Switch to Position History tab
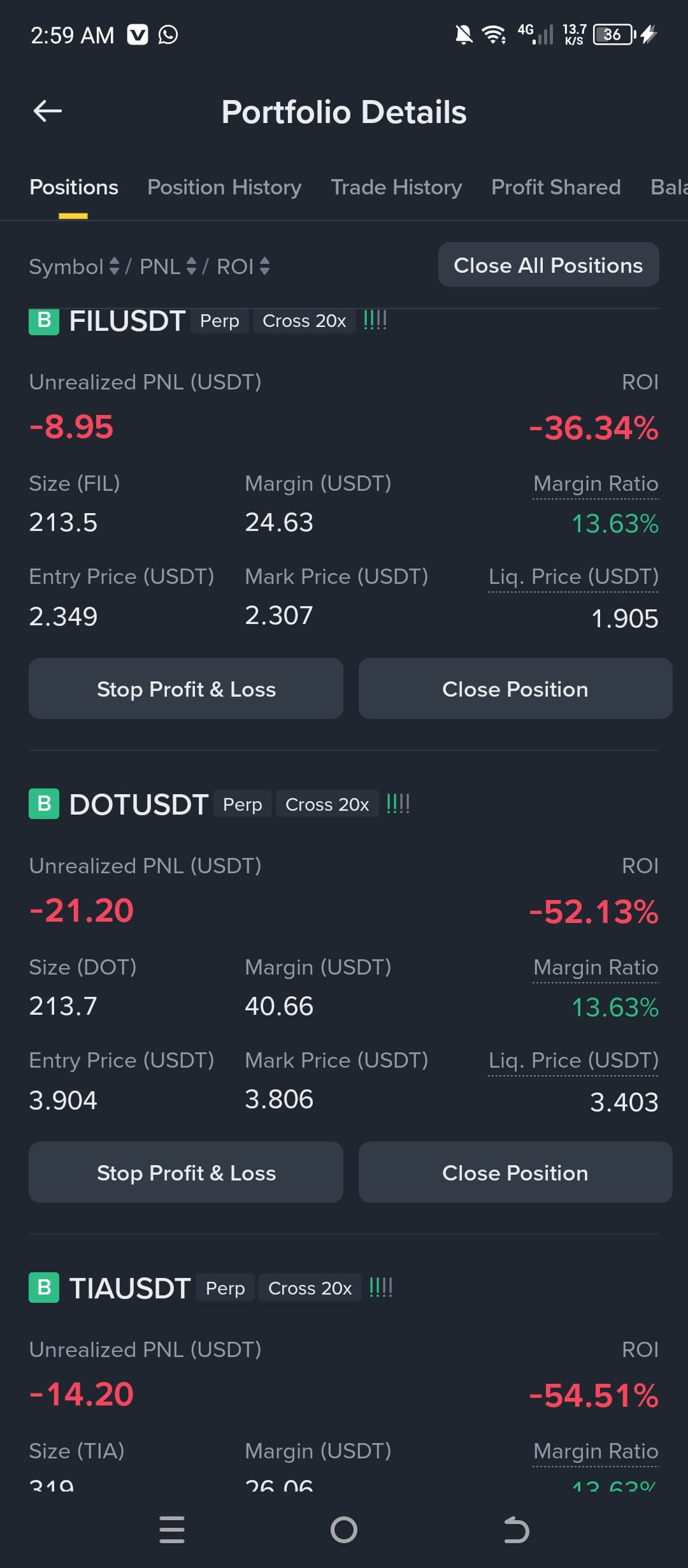 pyautogui.click(x=224, y=187)
